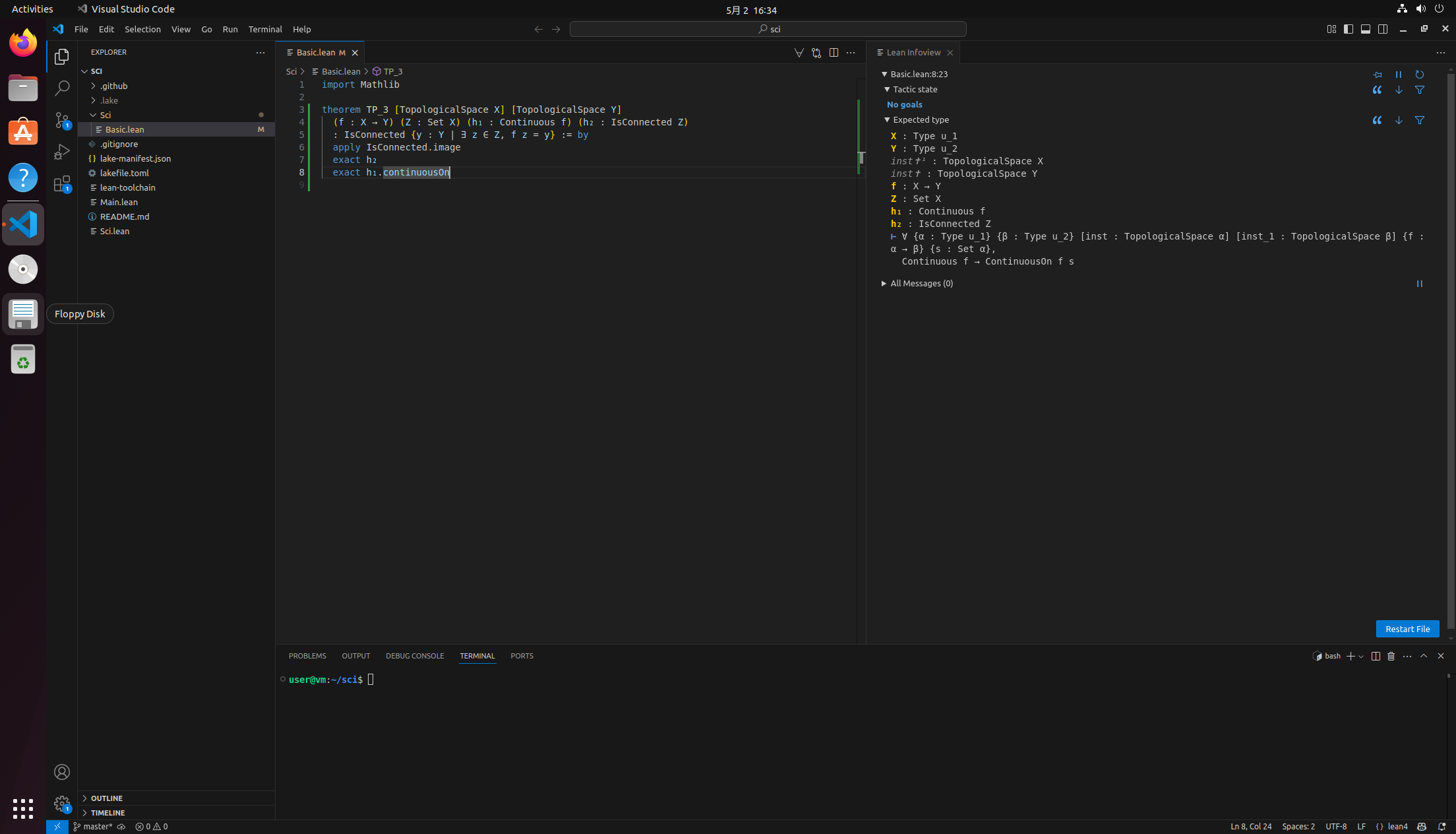Image resolution: width=1456 pixels, height=834 pixels.
Task: Open the Search view in activity bar
Action: tap(62, 88)
